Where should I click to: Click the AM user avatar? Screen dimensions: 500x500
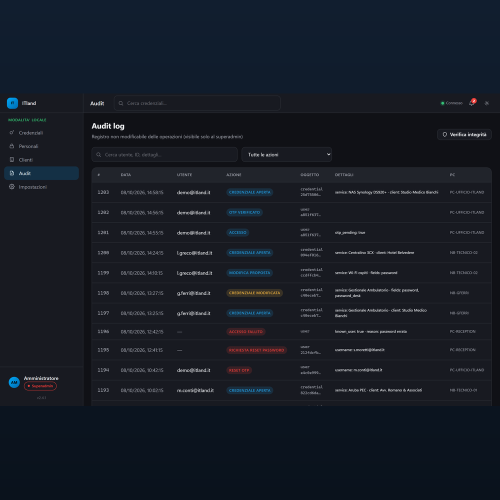14,382
